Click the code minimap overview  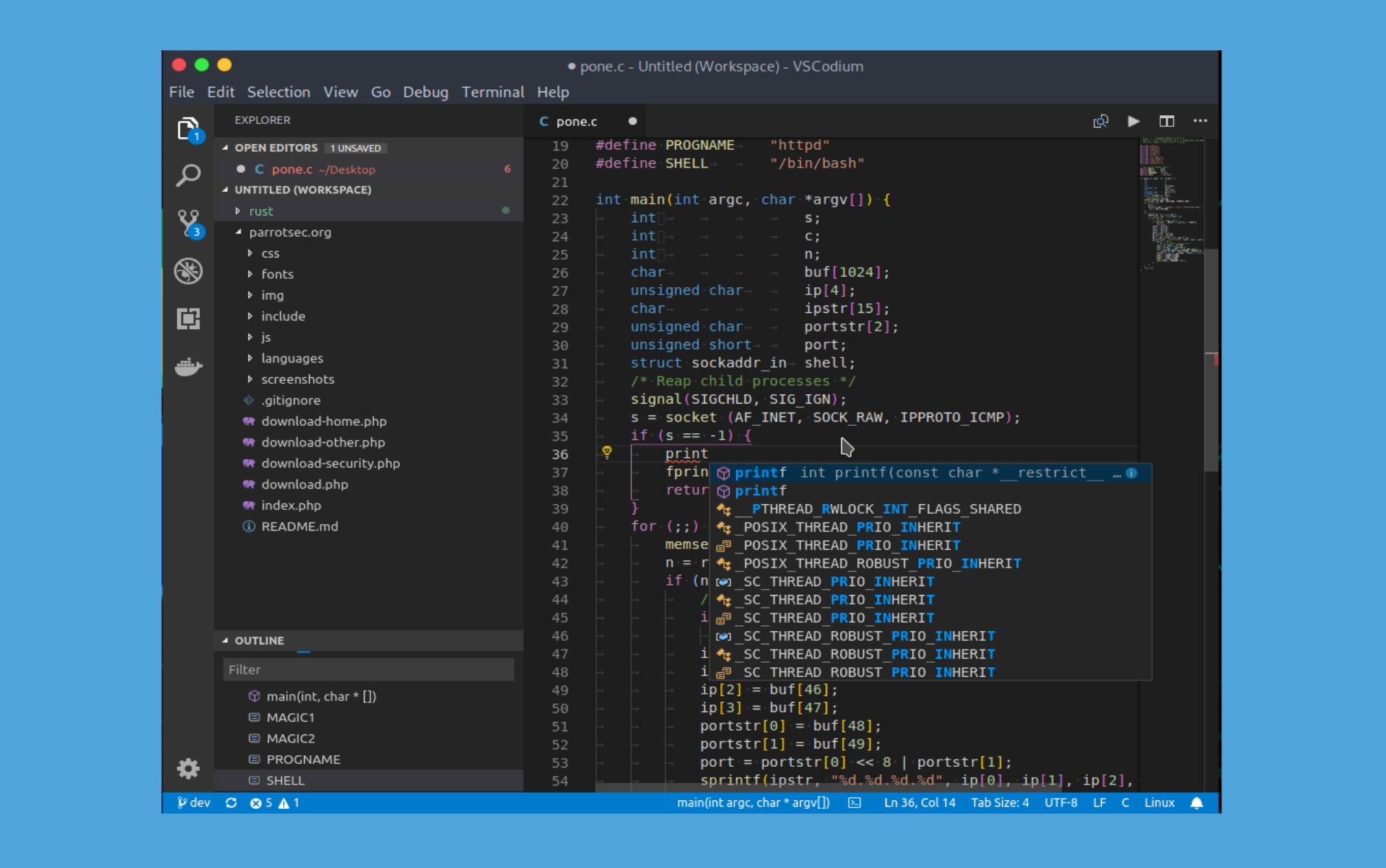tap(1172, 205)
